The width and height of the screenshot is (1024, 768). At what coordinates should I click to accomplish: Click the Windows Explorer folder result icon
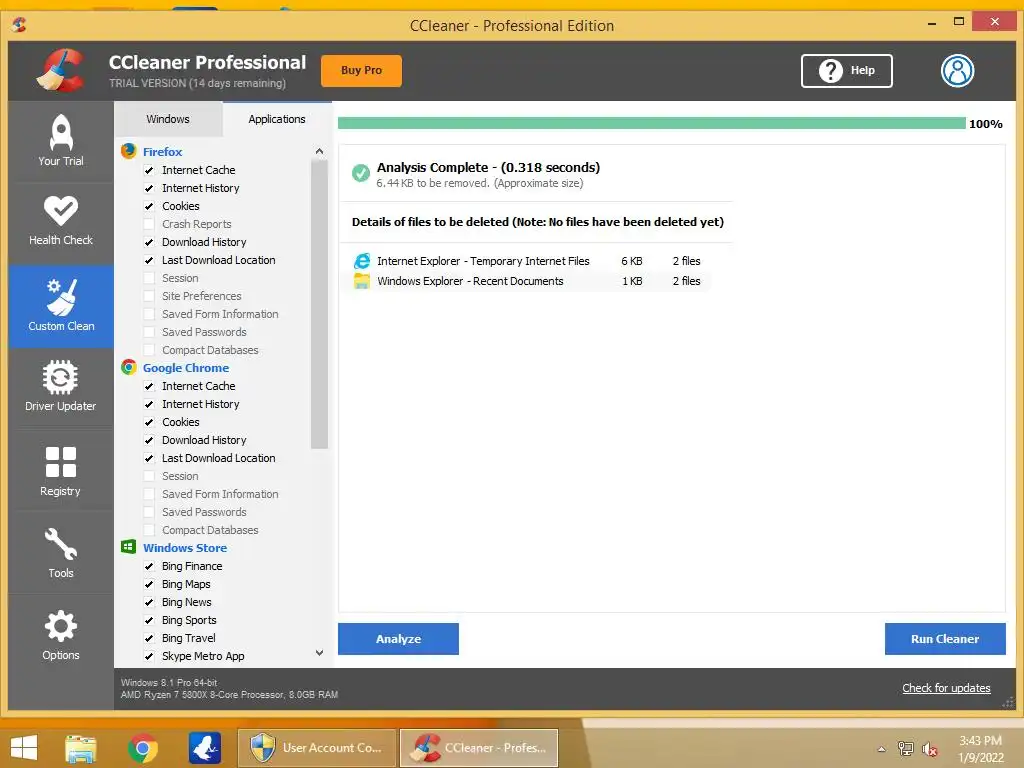(x=362, y=281)
